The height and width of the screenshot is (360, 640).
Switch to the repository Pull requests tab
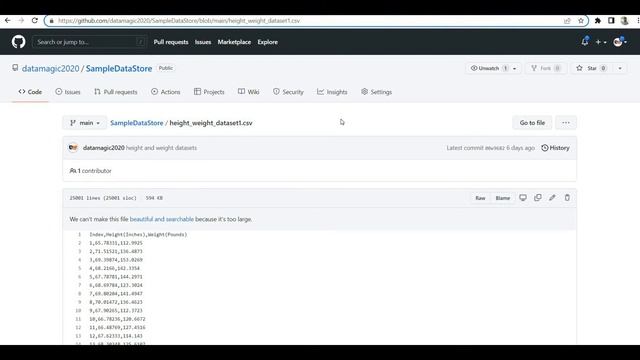[x=116, y=92]
